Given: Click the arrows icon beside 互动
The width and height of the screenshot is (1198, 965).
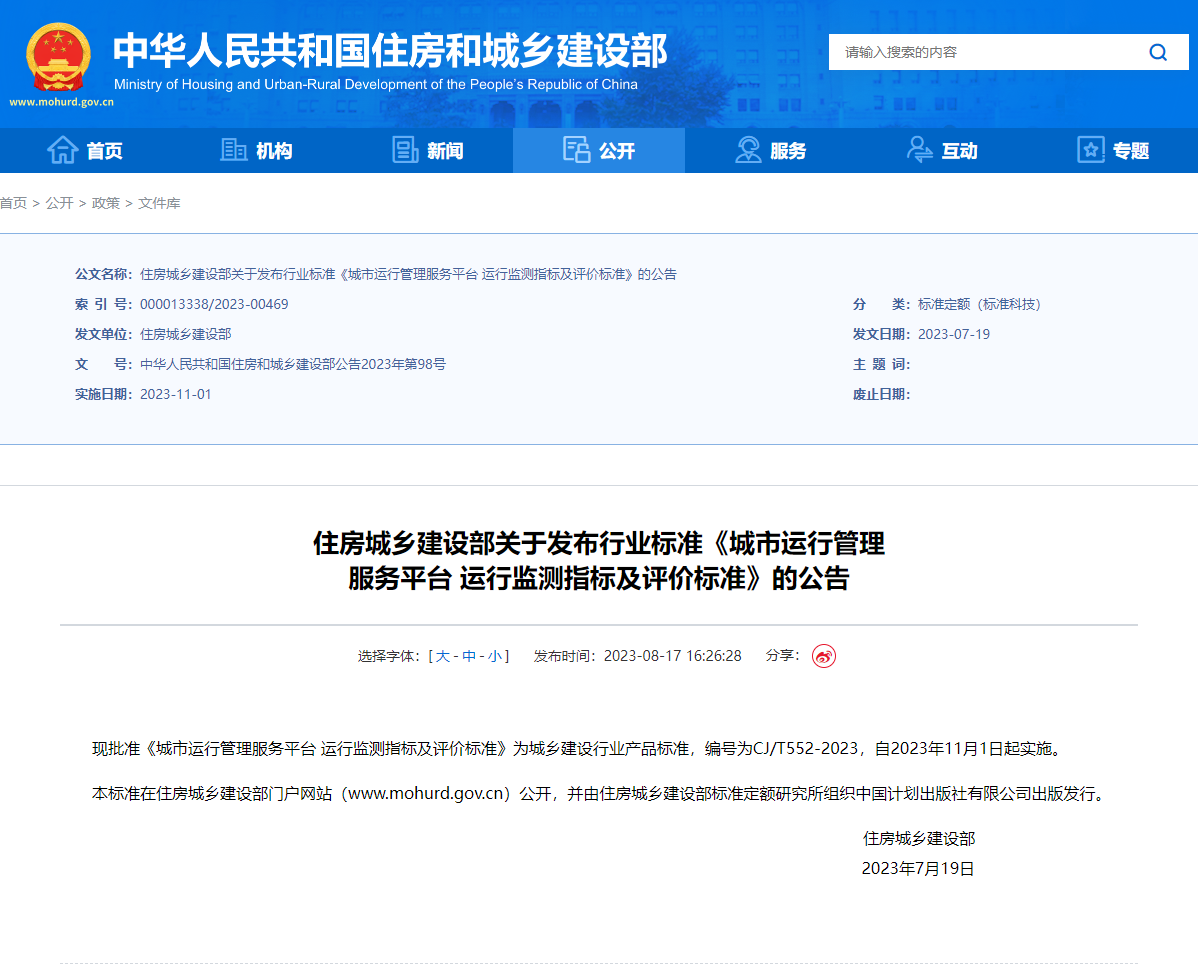Looking at the screenshot, I should 918,149.
